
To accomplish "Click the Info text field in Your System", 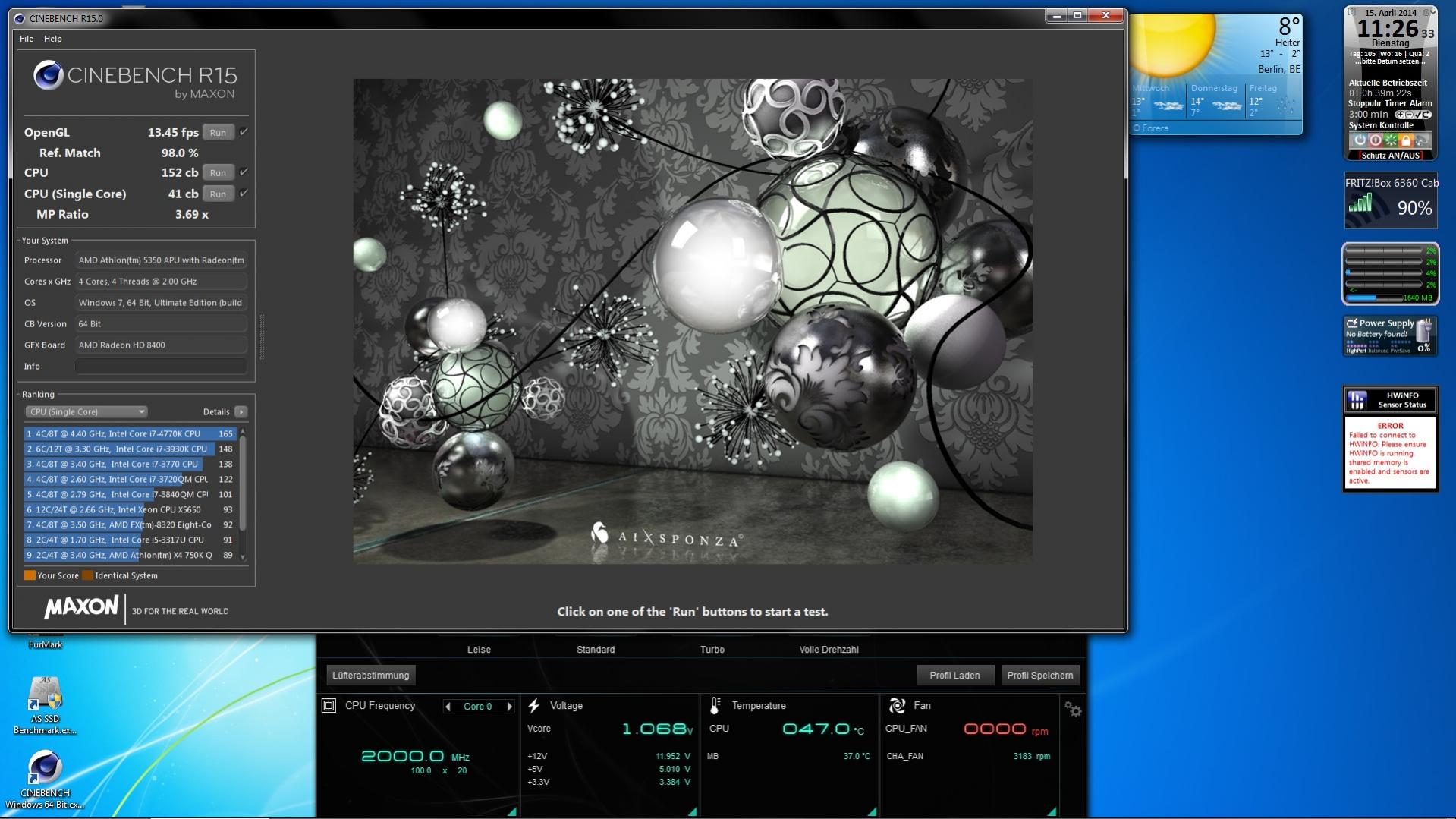I will (161, 367).
